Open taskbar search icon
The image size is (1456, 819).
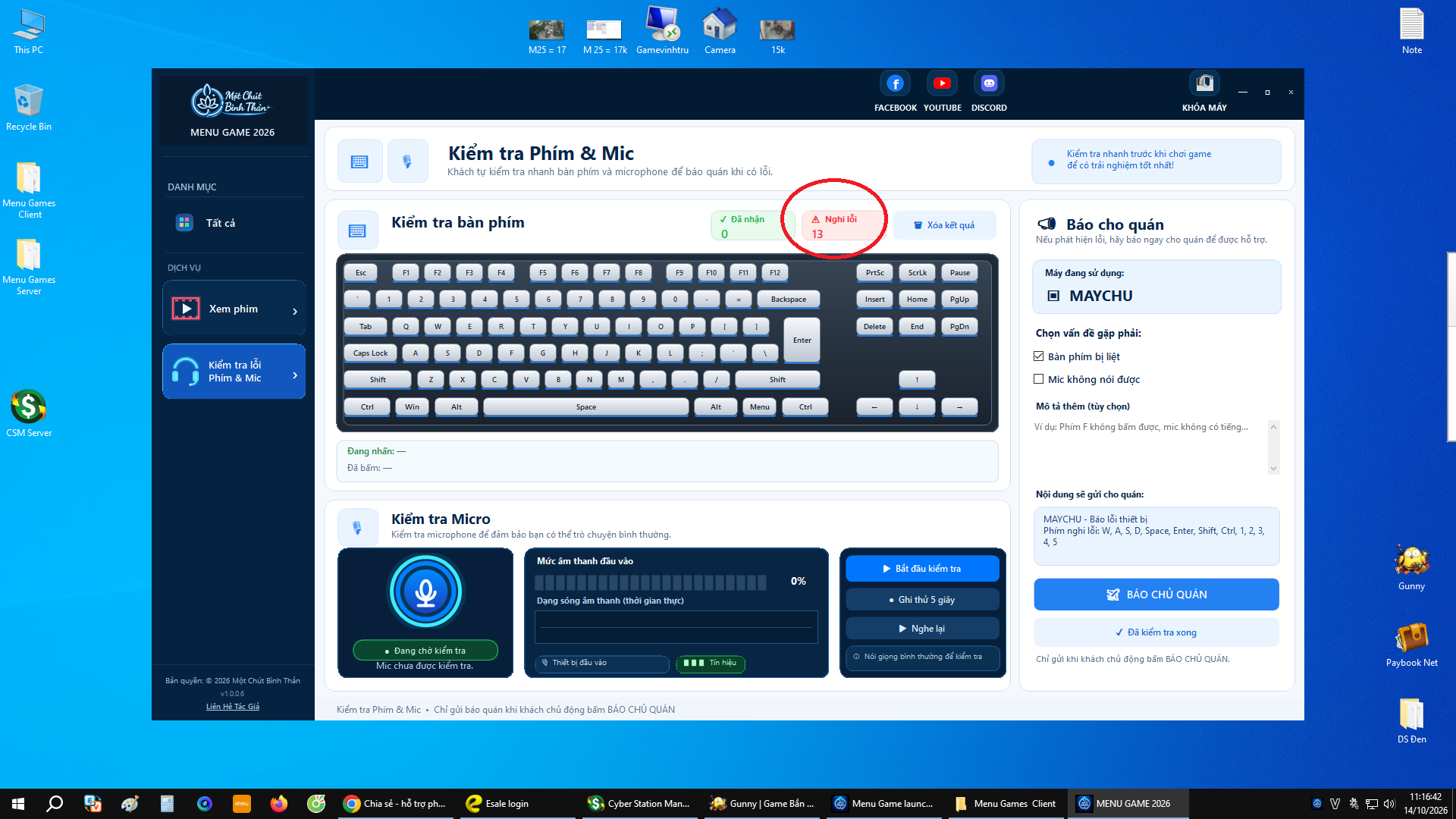55,804
